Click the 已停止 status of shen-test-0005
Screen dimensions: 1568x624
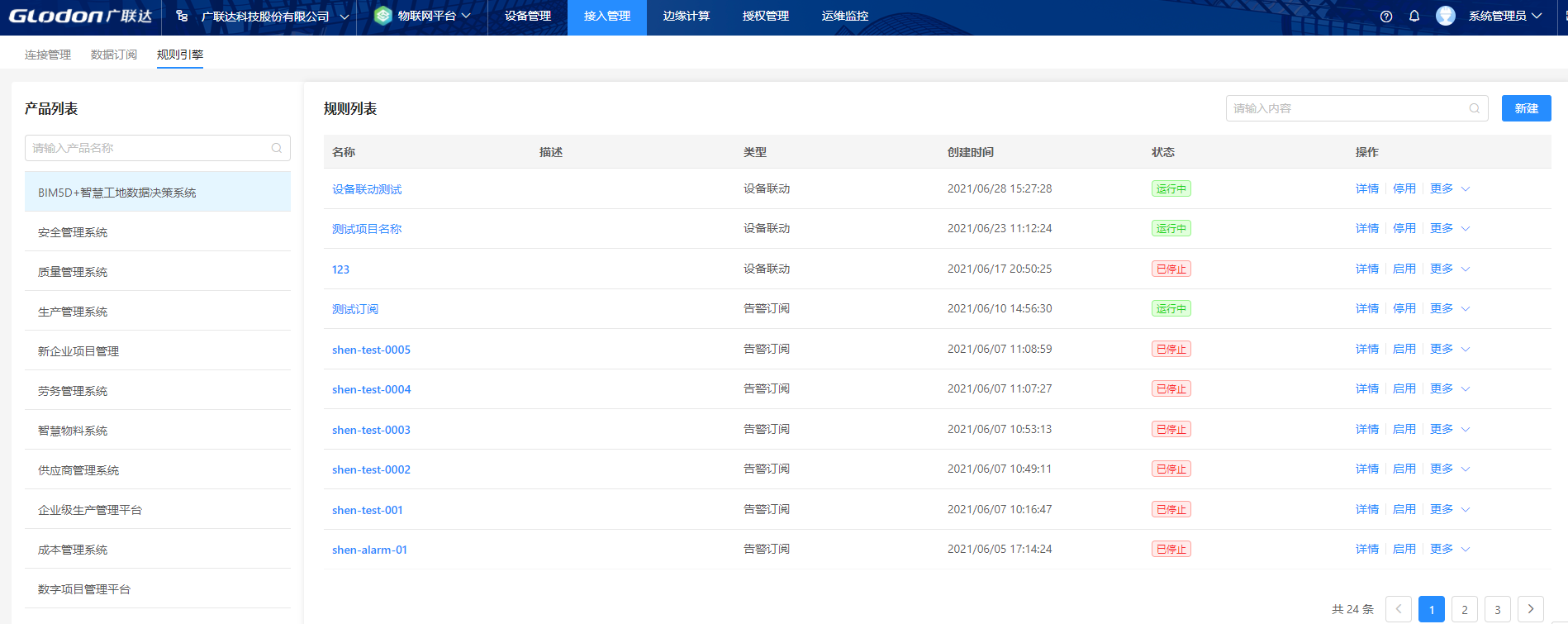[x=1171, y=349]
